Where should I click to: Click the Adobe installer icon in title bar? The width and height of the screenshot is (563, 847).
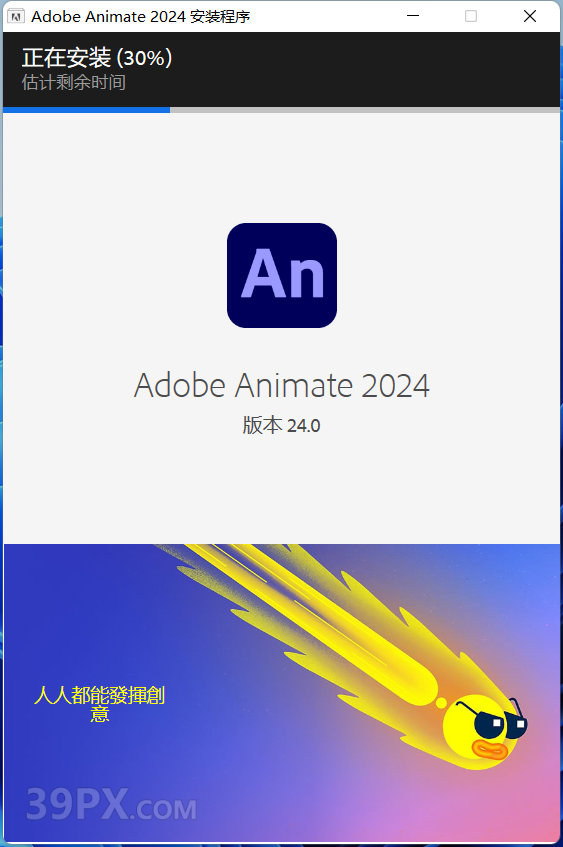pyautogui.click(x=16, y=16)
